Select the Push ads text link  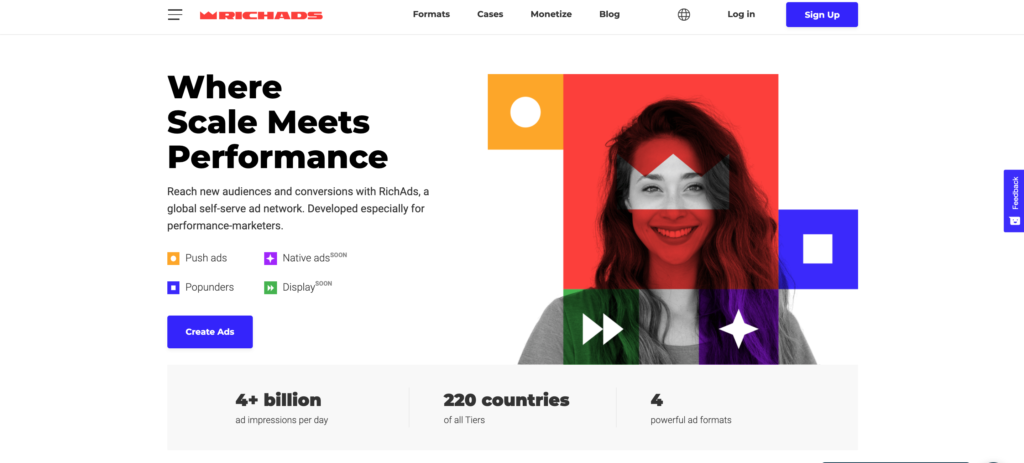click(x=206, y=258)
